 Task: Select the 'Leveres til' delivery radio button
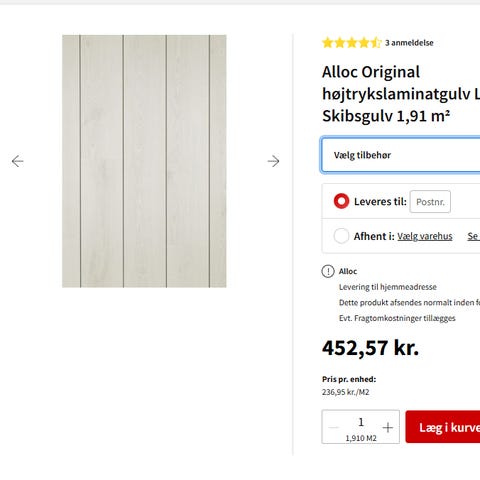(341, 201)
